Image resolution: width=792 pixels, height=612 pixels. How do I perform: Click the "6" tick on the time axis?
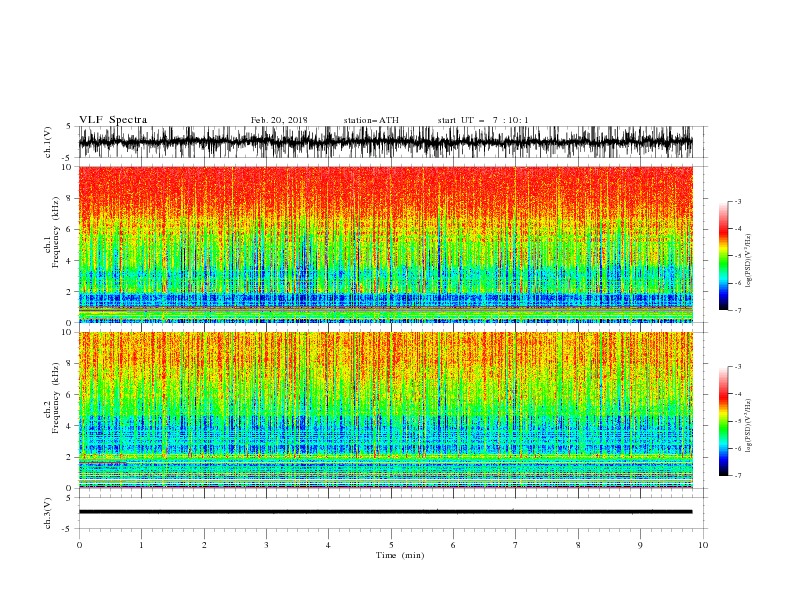pyautogui.click(x=453, y=545)
